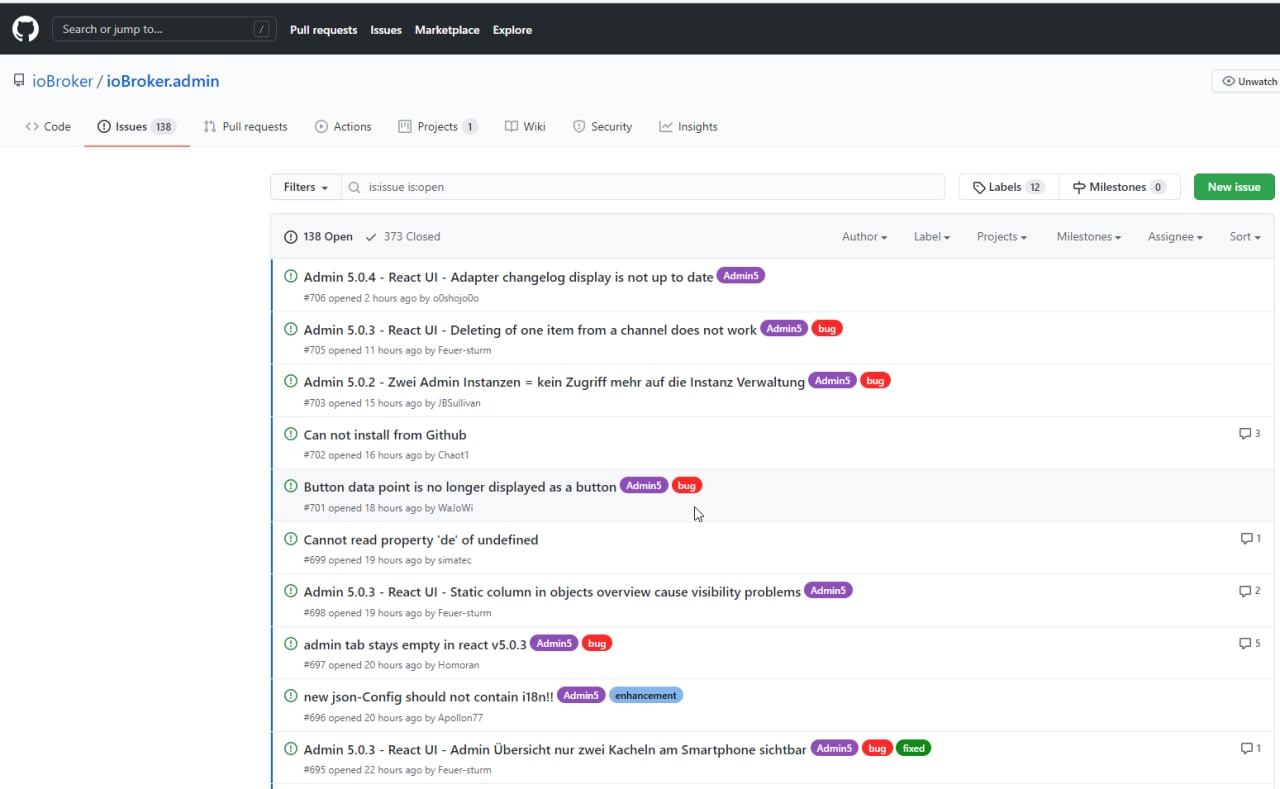Screen dimensions: 1280x789
Task: Open the Author filter dropdown
Action: (x=865, y=237)
